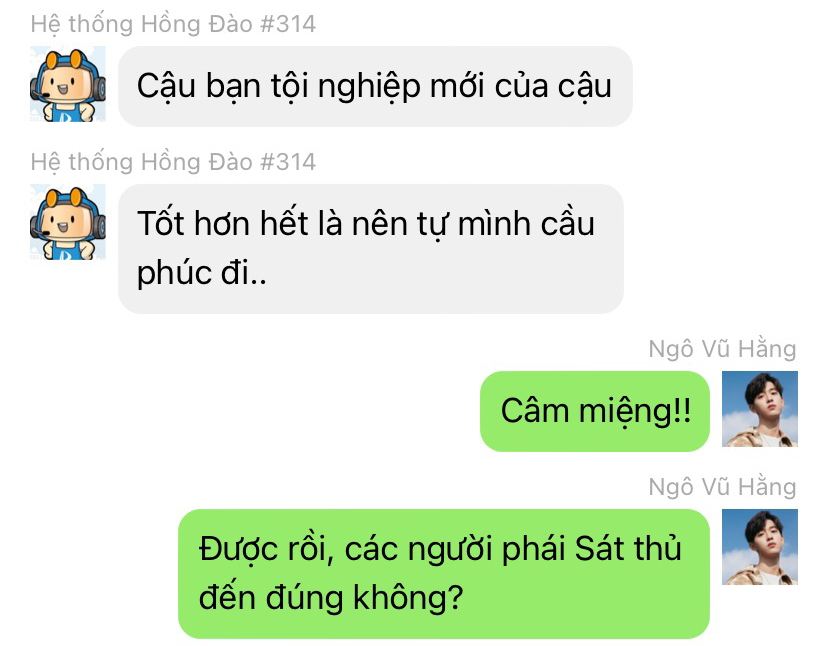Click the topmost "Hệ thống Hồng Đào" sender name
Viewport: 828px width, 646px height.
[x=173, y=24]
